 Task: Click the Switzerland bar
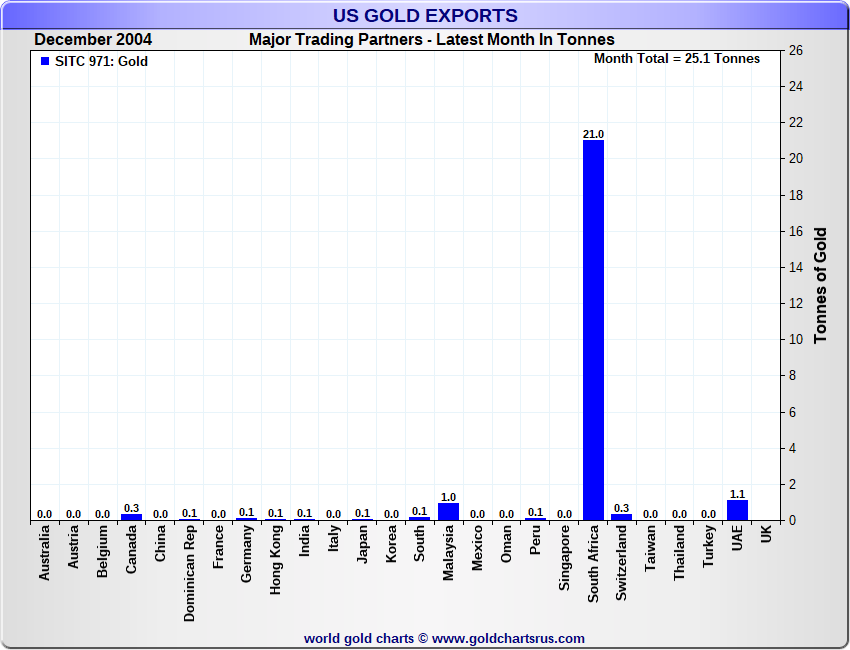(x=622, y=517)
